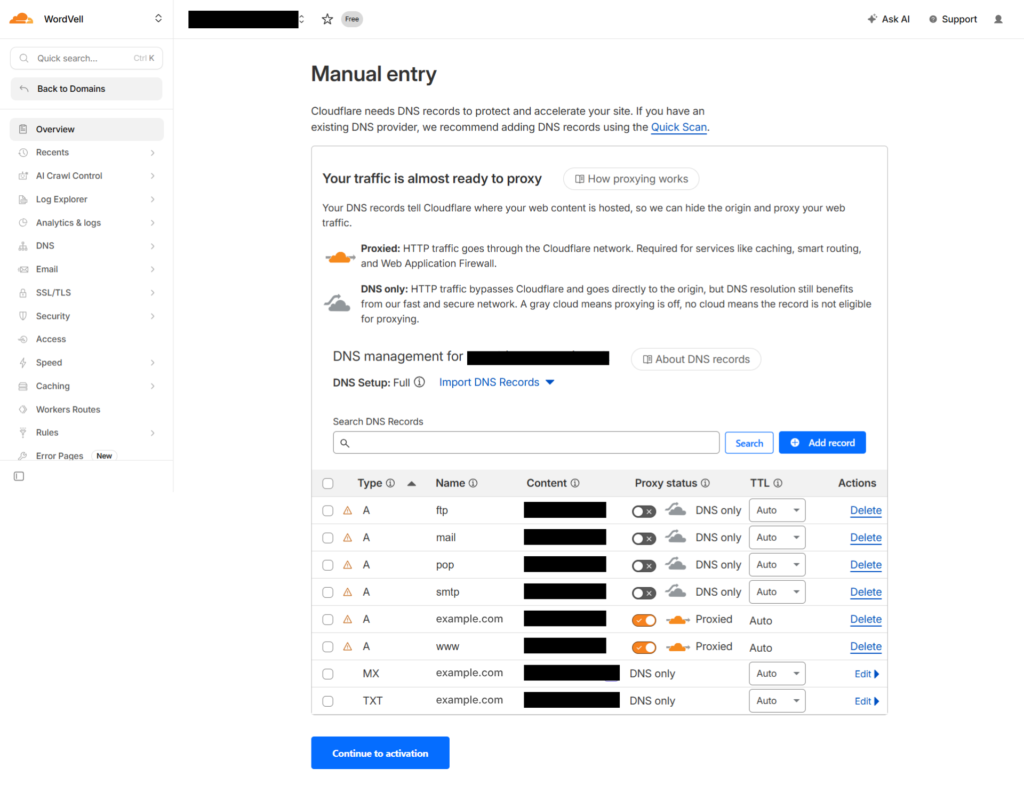
Task: Open Ask AI from the top bar
Action: coord(888,18)
